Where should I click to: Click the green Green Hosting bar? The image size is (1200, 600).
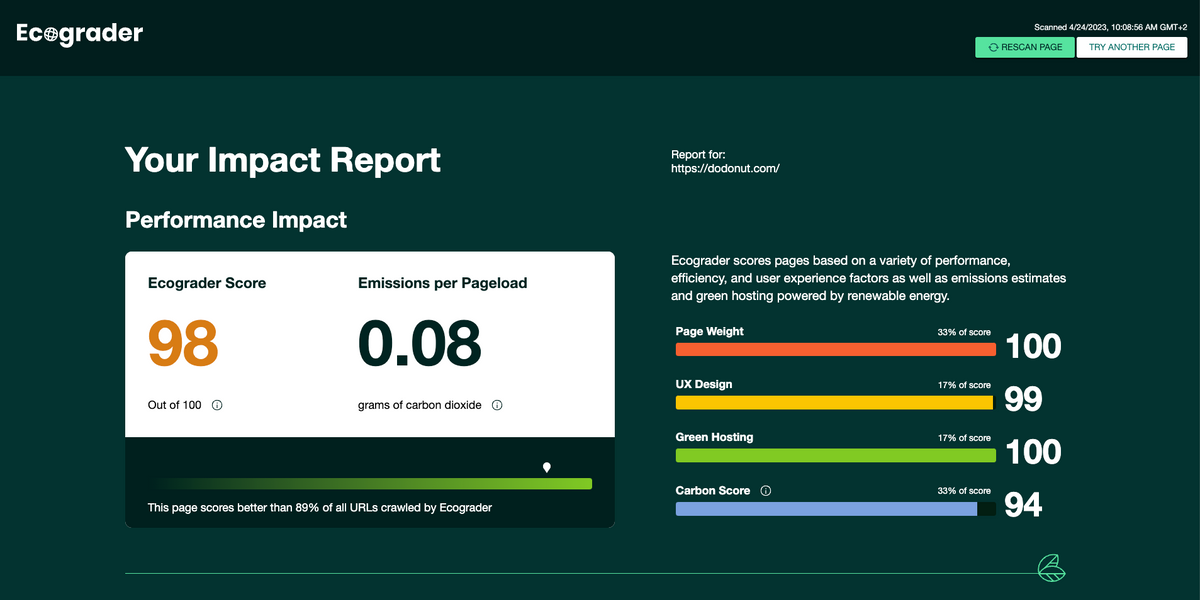click(836, 455)
